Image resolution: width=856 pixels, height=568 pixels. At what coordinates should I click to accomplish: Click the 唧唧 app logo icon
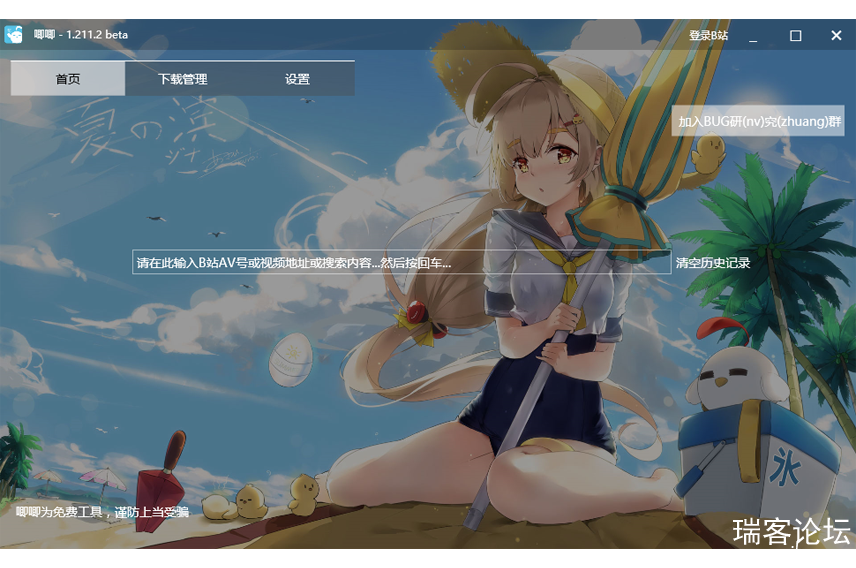[14, 34]
